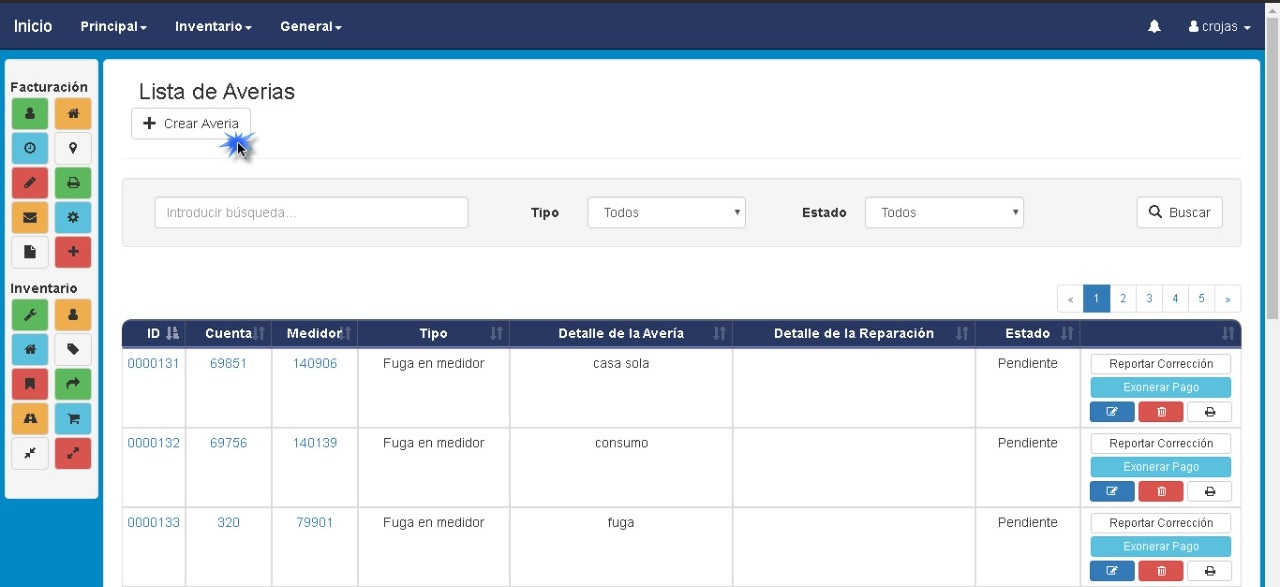The width and height of the screenshot is (1280, 587).
Task: Open the Inventario menu in navbar
Action: (x=213, y=27)
